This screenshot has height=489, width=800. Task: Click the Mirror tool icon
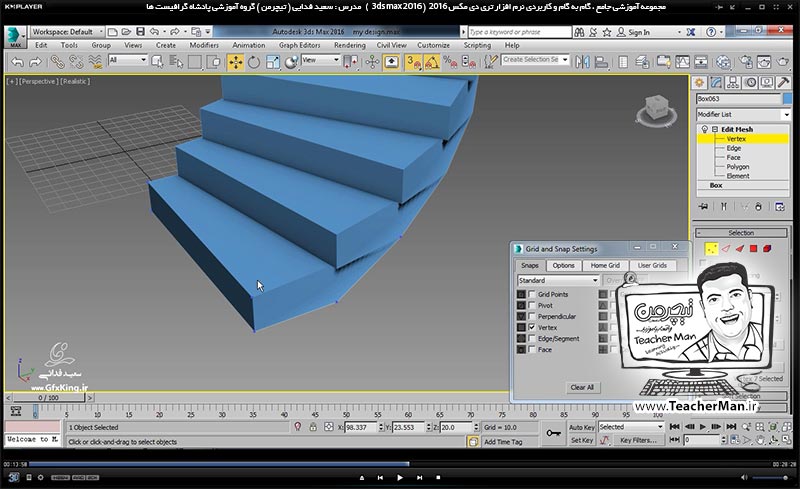point(582,62)
